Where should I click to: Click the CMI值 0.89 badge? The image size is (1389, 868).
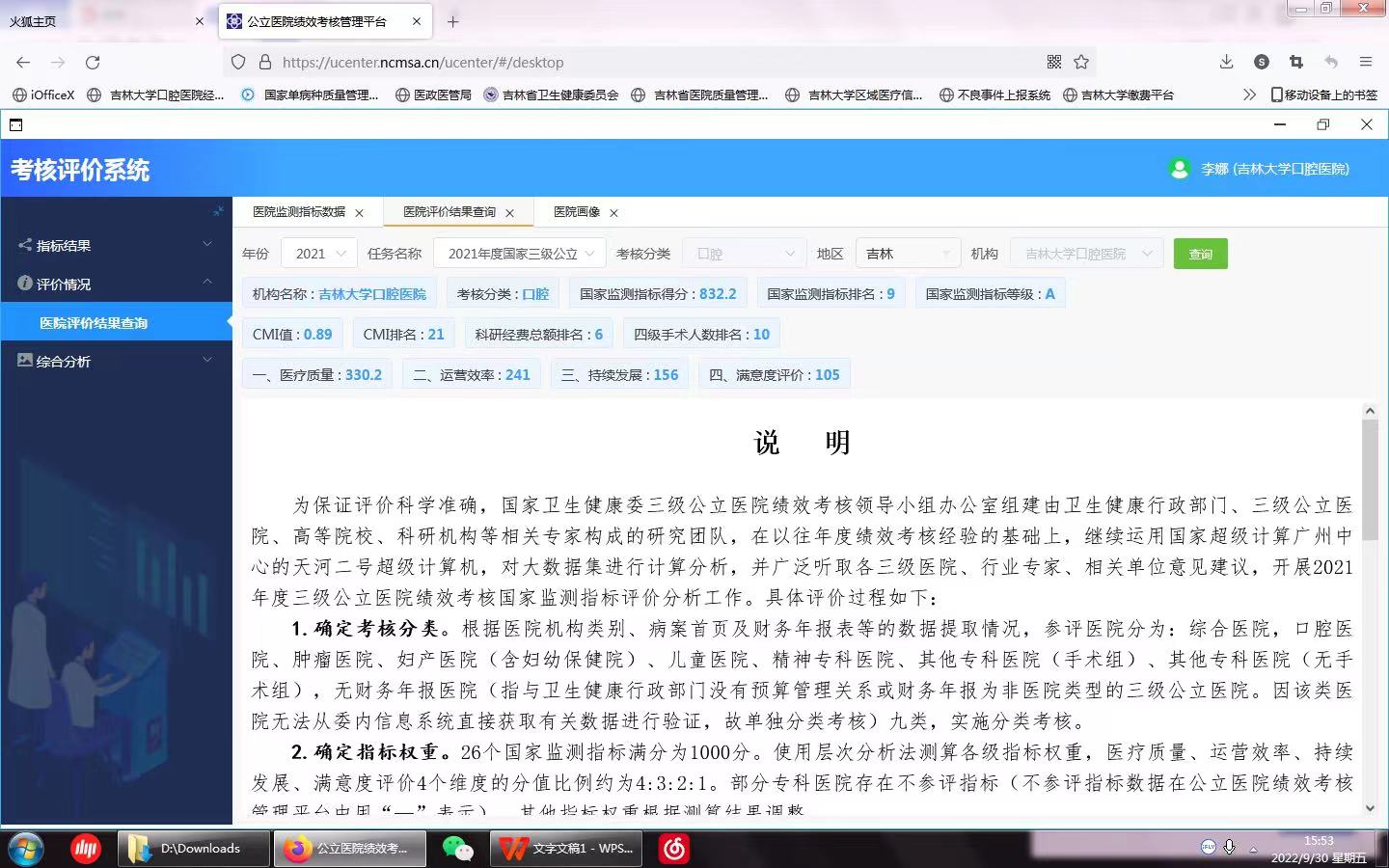[x=292, y=335]
